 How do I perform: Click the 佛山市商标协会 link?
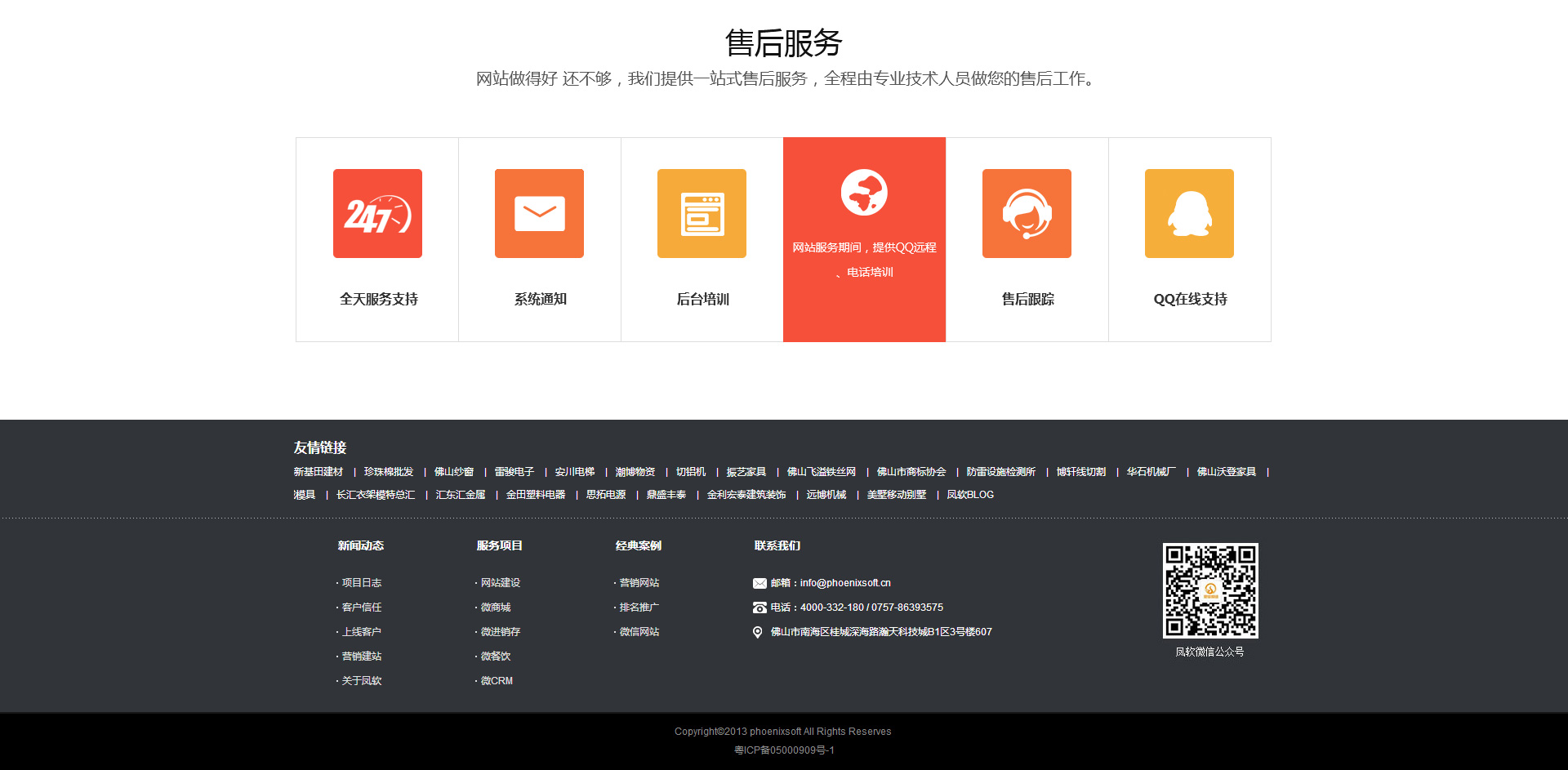pos(911,472)
